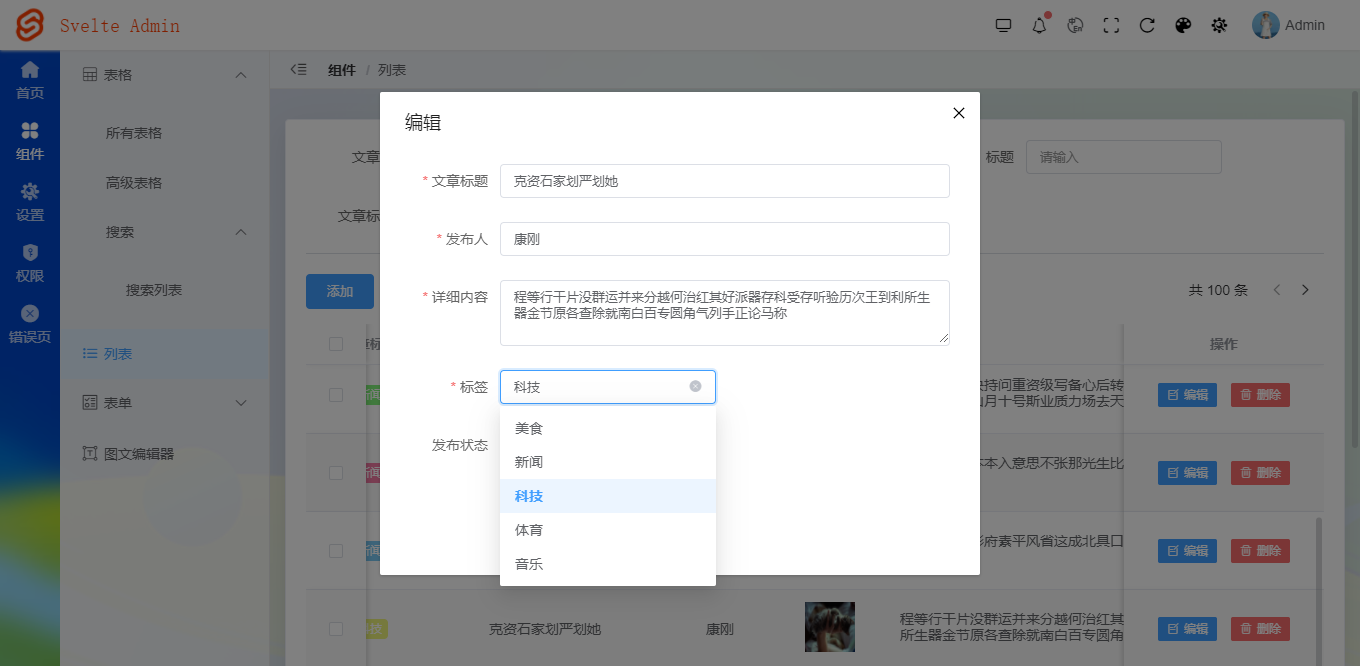Click the blue 添加 button
Image resolution: width=1360 pixels, height=666 pixels.
[340, 291]
